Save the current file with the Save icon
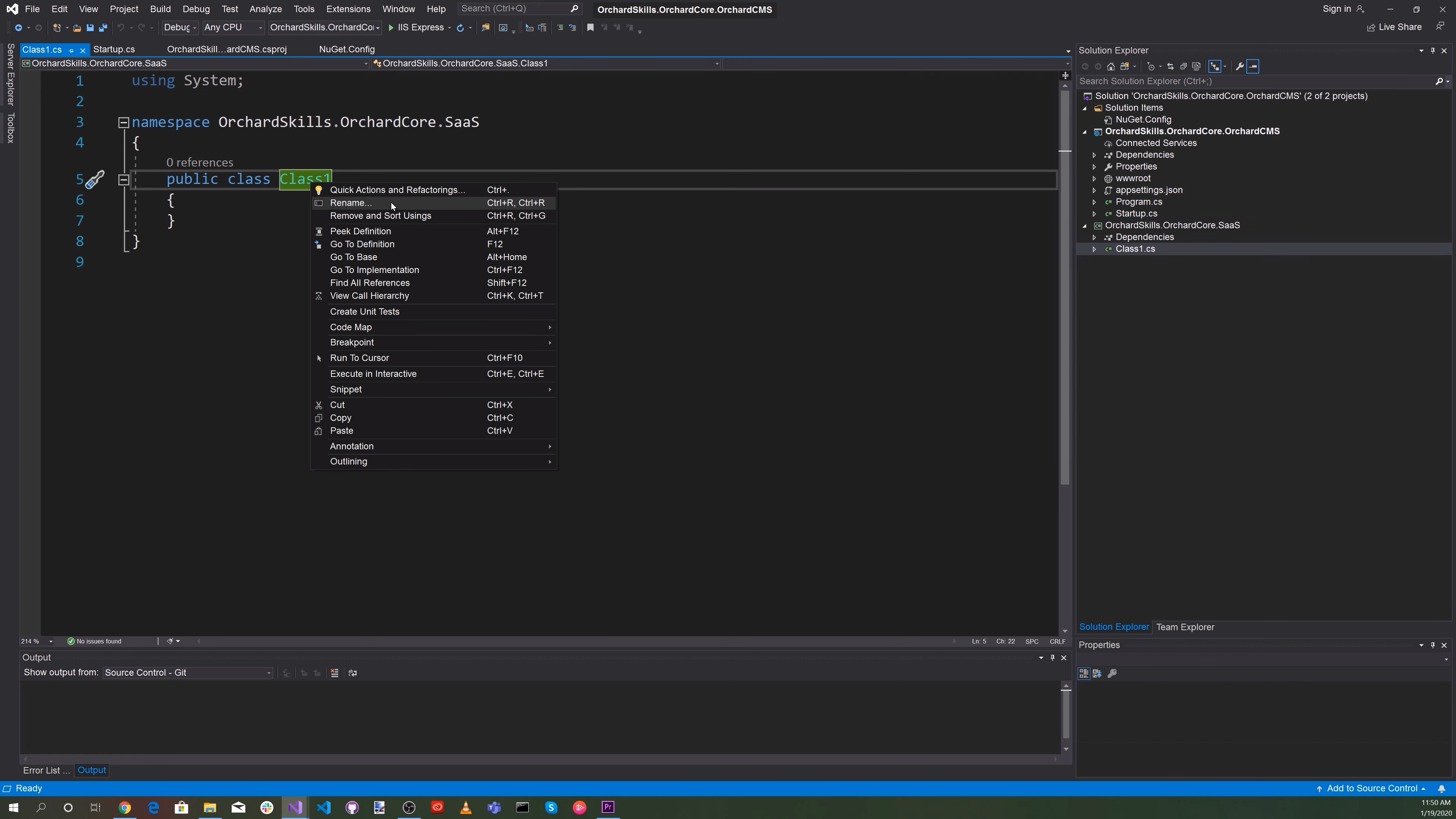Image resolution: width=1456 pixels, height=819 pixels. (x=90, y=28)
